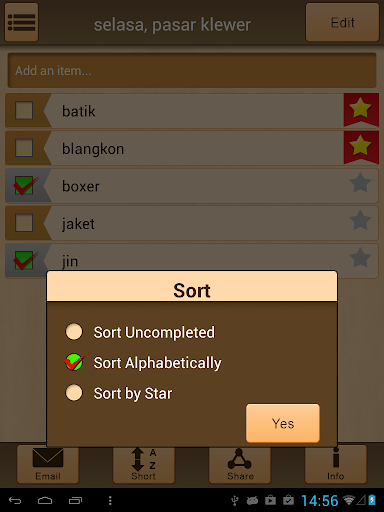
Task: Open Email option in bottom bar
Action: point(48,464)
